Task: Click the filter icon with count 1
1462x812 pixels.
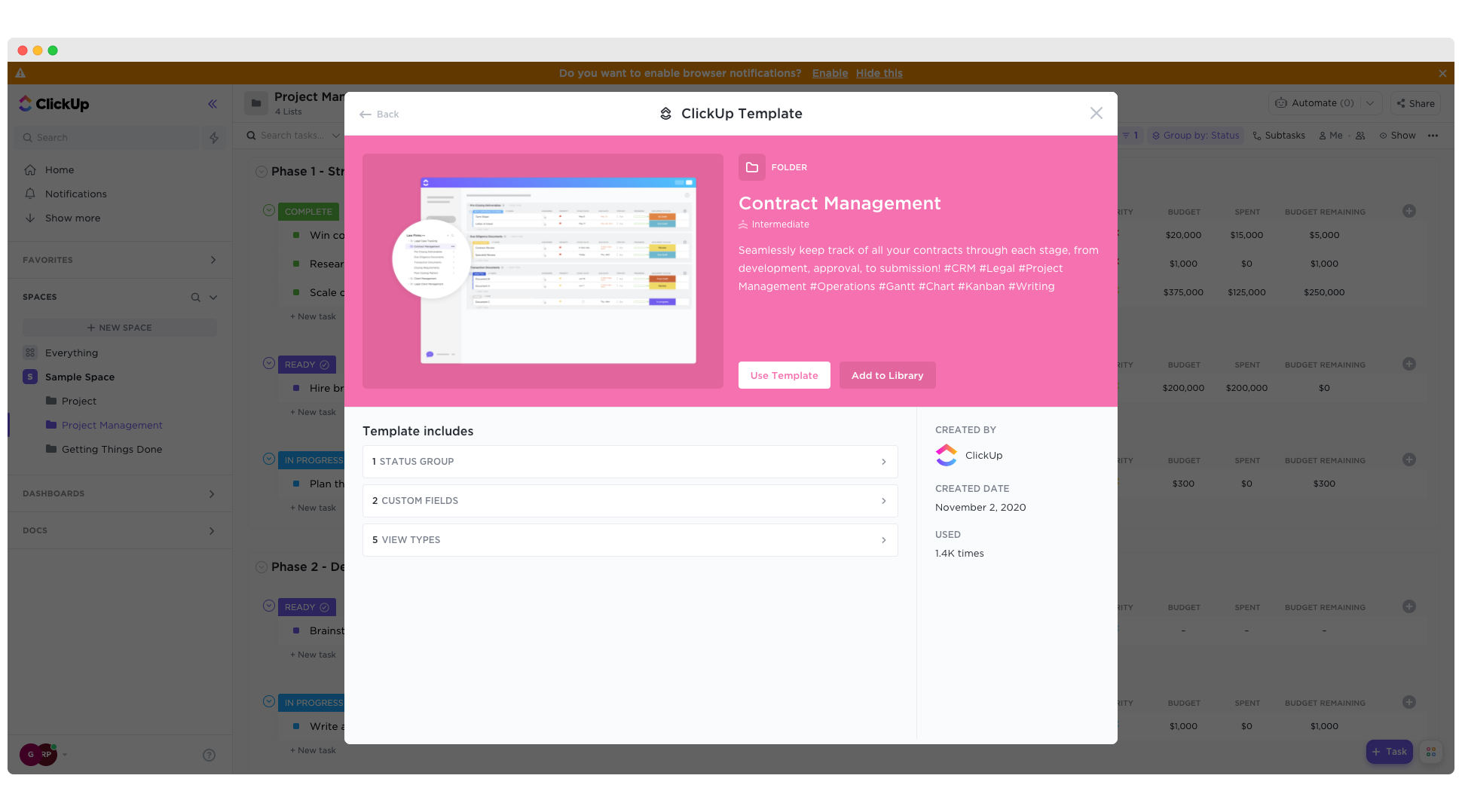Action: (1130, 136)
